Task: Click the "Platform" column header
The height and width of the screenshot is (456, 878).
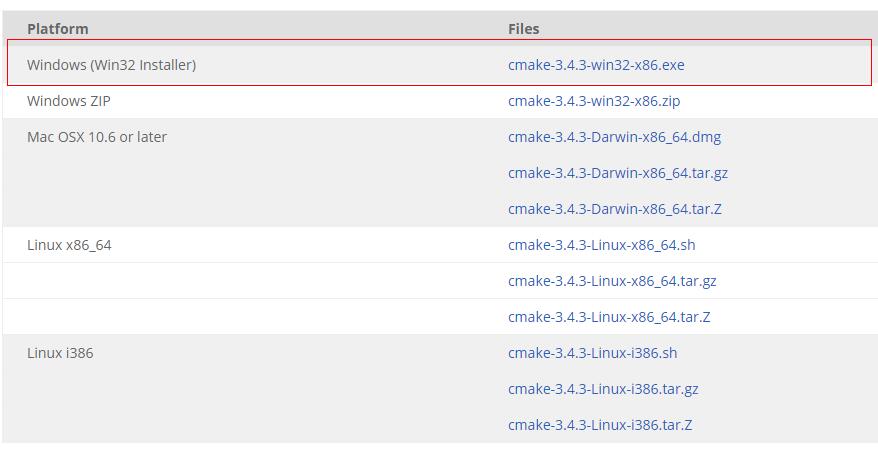Action: point(58,29)
